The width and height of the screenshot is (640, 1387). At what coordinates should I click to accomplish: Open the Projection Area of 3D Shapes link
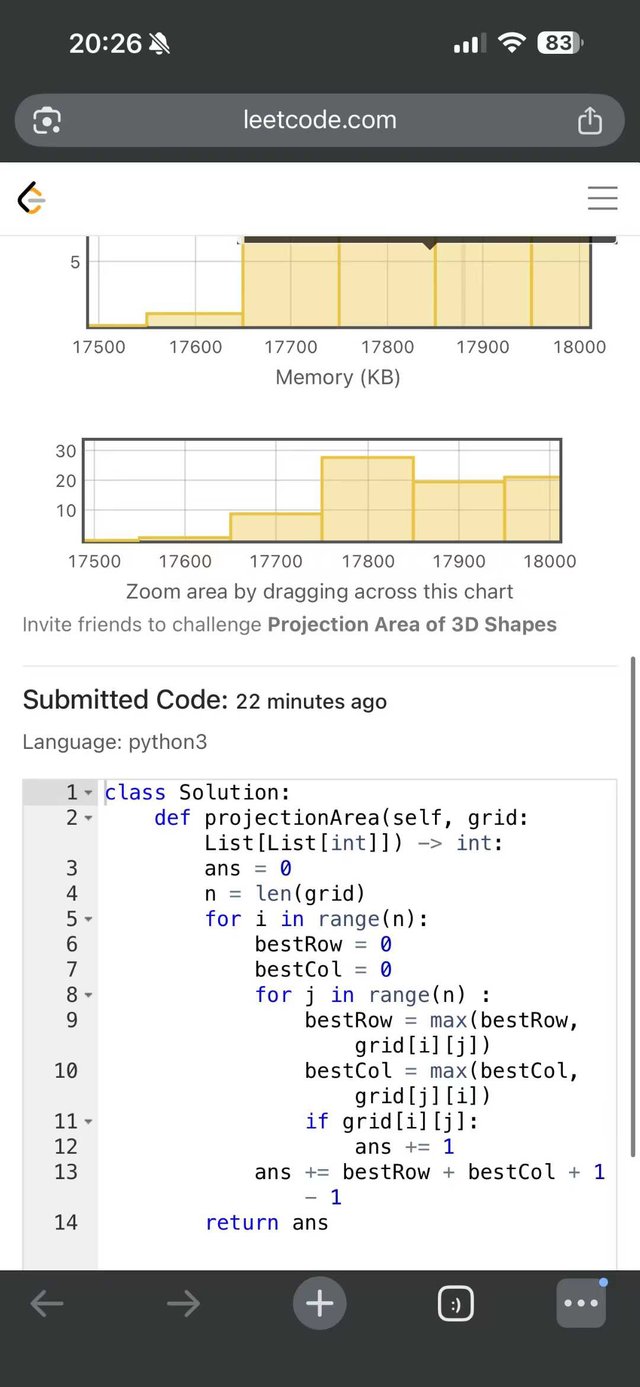(412, 624)
